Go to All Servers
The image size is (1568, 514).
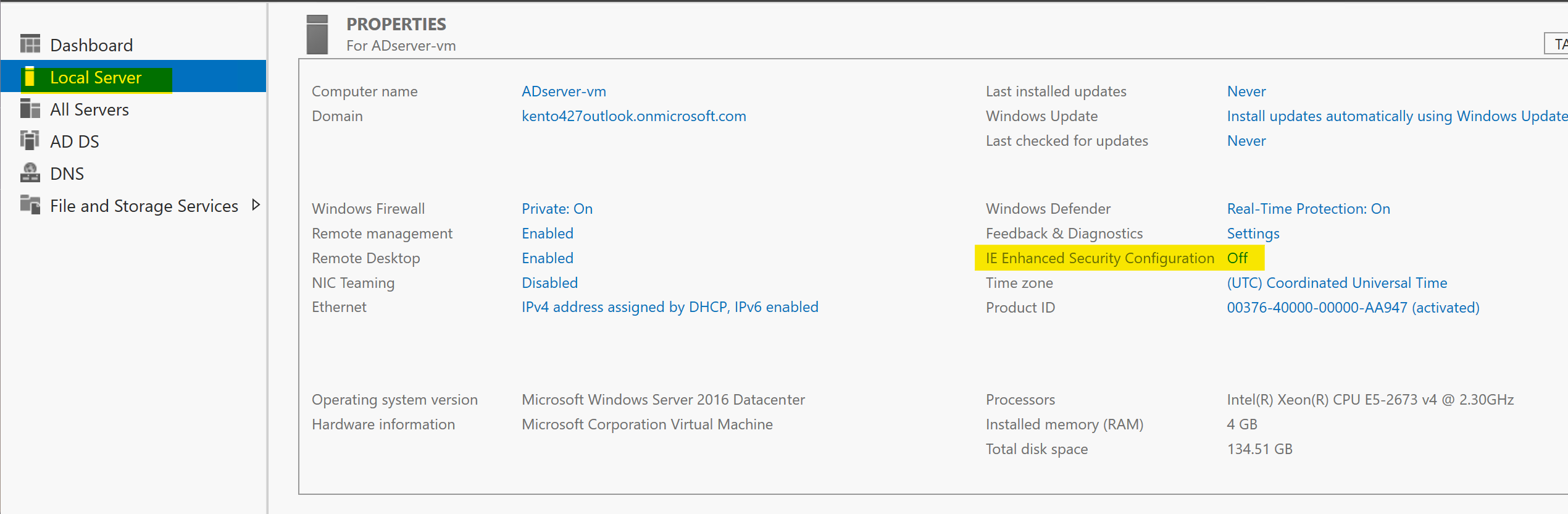tap(90, 109)
